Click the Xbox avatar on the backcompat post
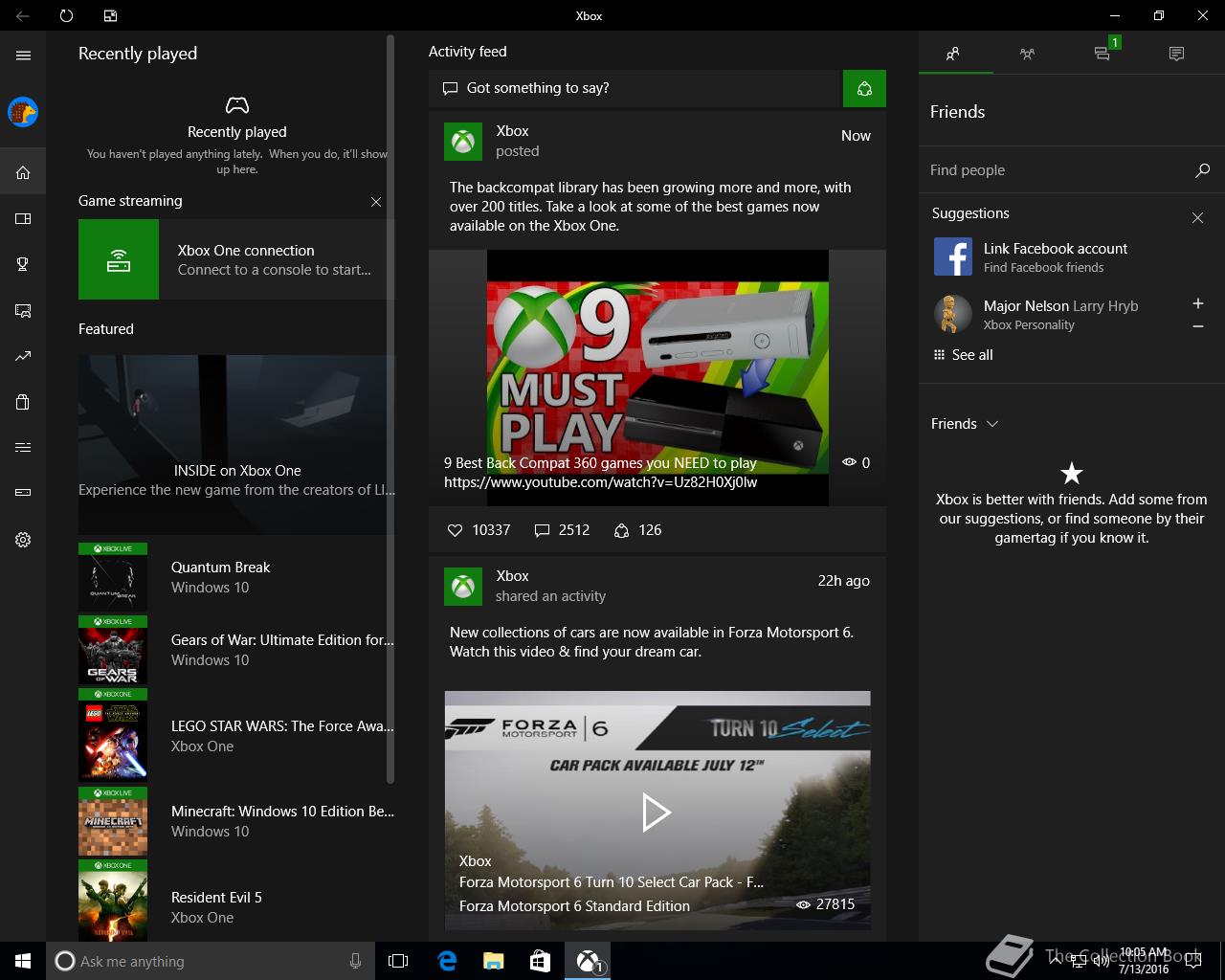Screen dimensions: 1225x980 (463, 142)
